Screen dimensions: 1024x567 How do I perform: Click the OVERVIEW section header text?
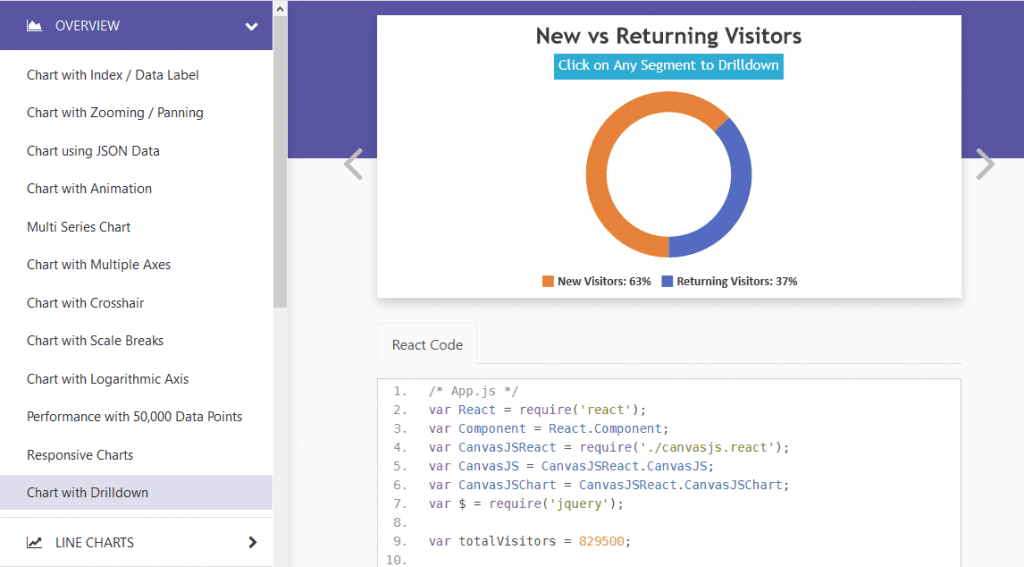click(x=88, y=25)
